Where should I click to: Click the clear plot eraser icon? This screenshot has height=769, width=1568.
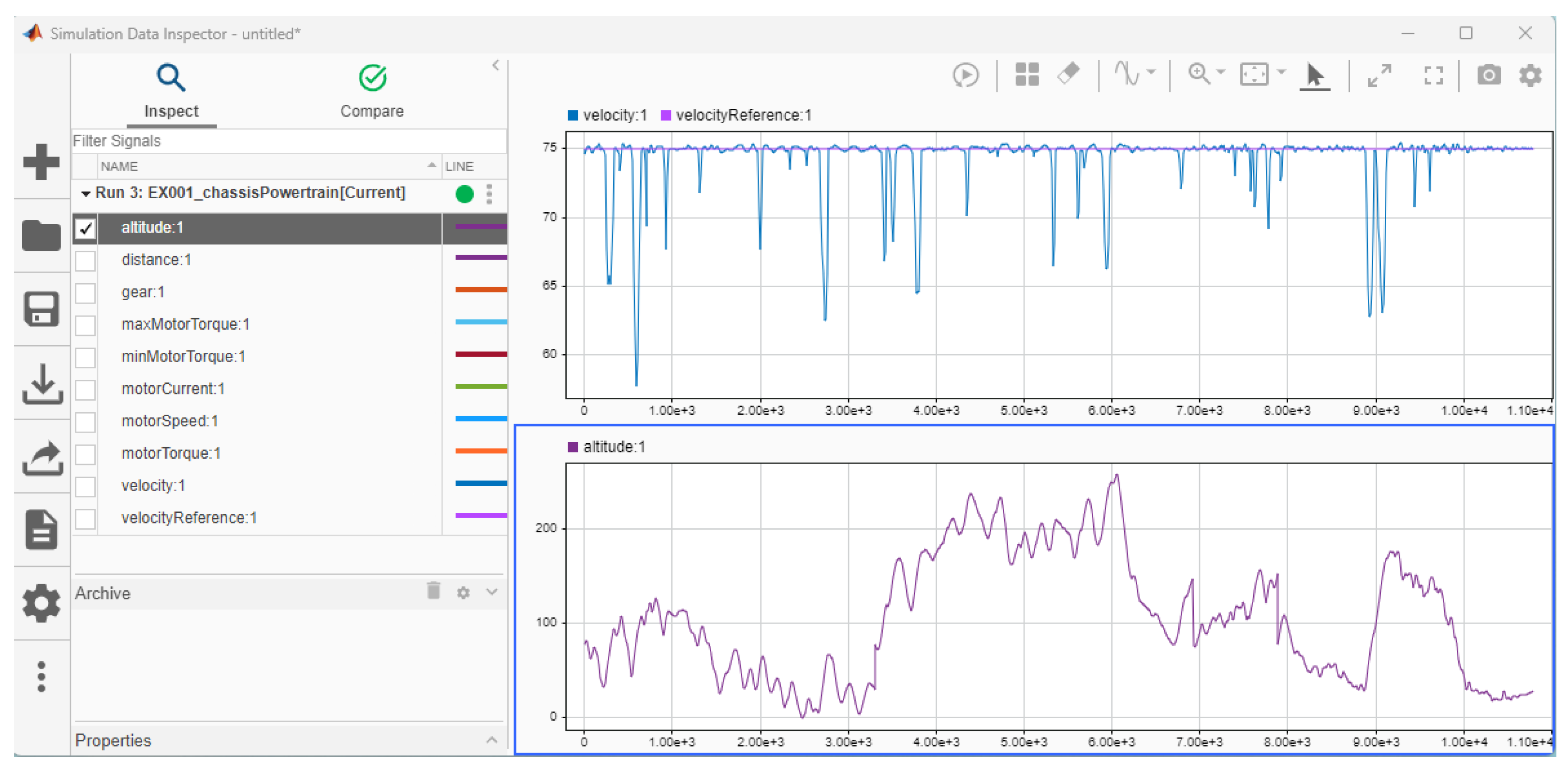(1068, 74)
